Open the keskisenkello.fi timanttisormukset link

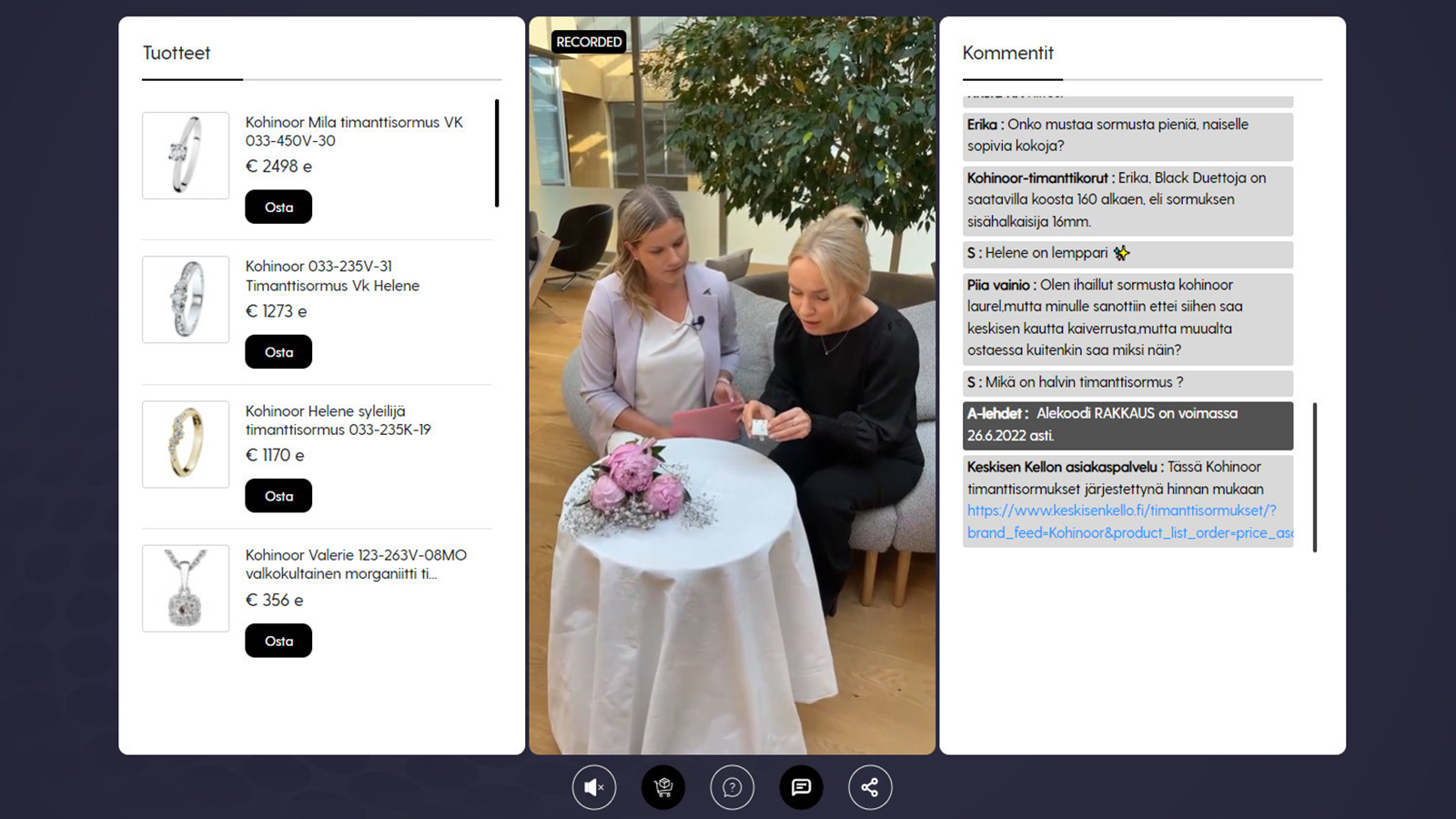click(1129, 521)
